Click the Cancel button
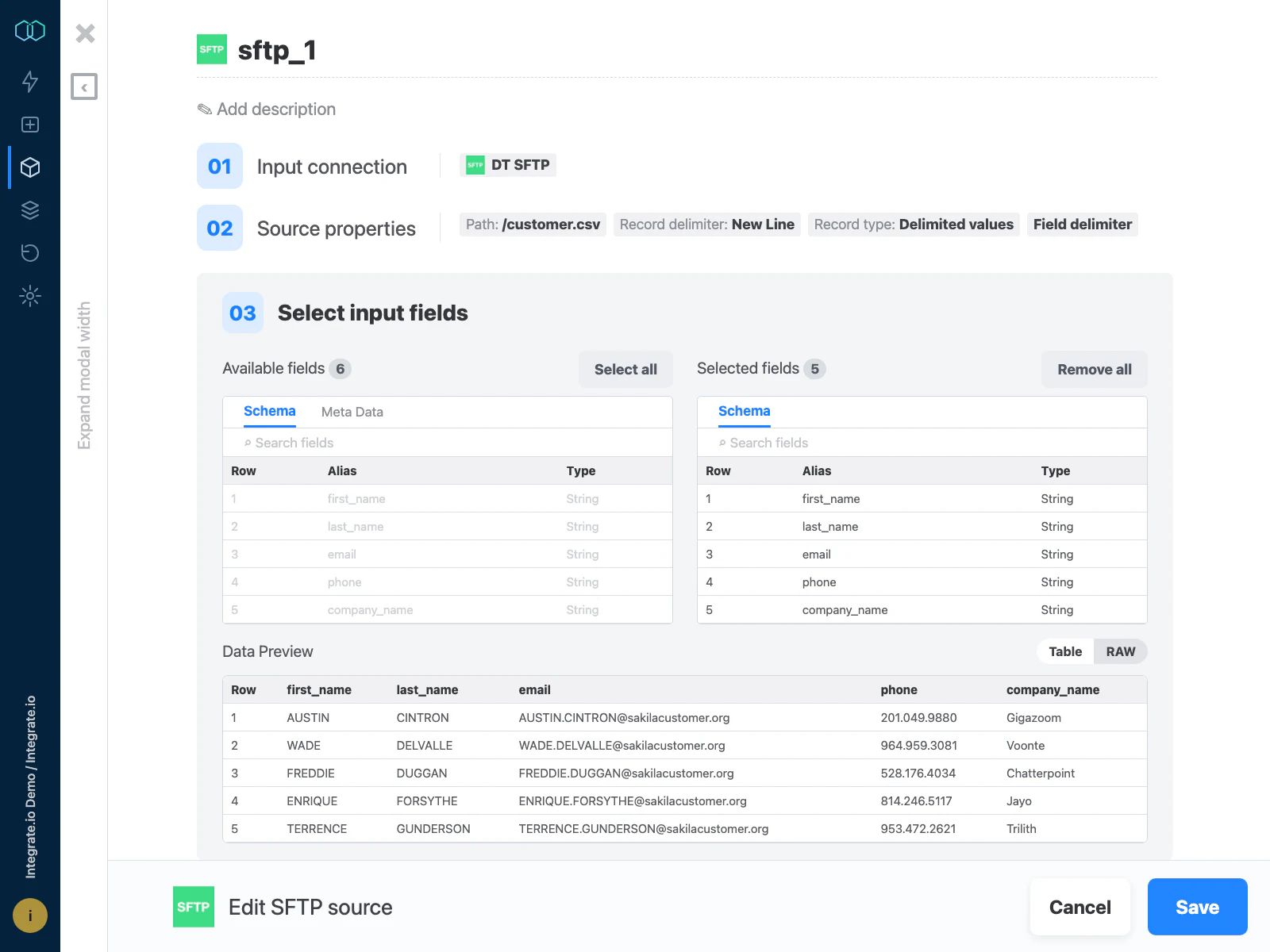The image size is (1270, 952). pyautogui.click(x=1080, y=907)
